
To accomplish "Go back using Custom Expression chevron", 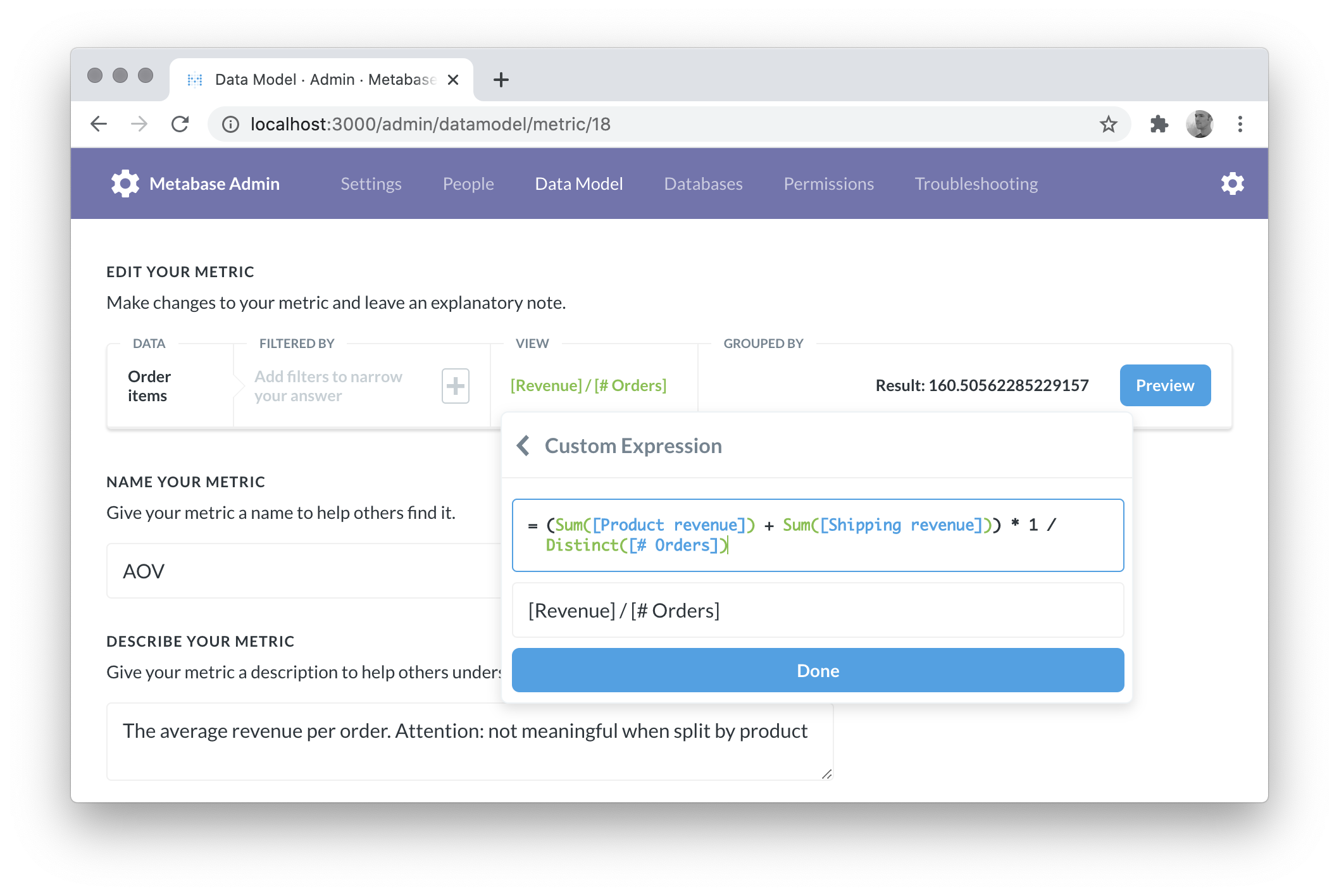I will pos(523,445).
